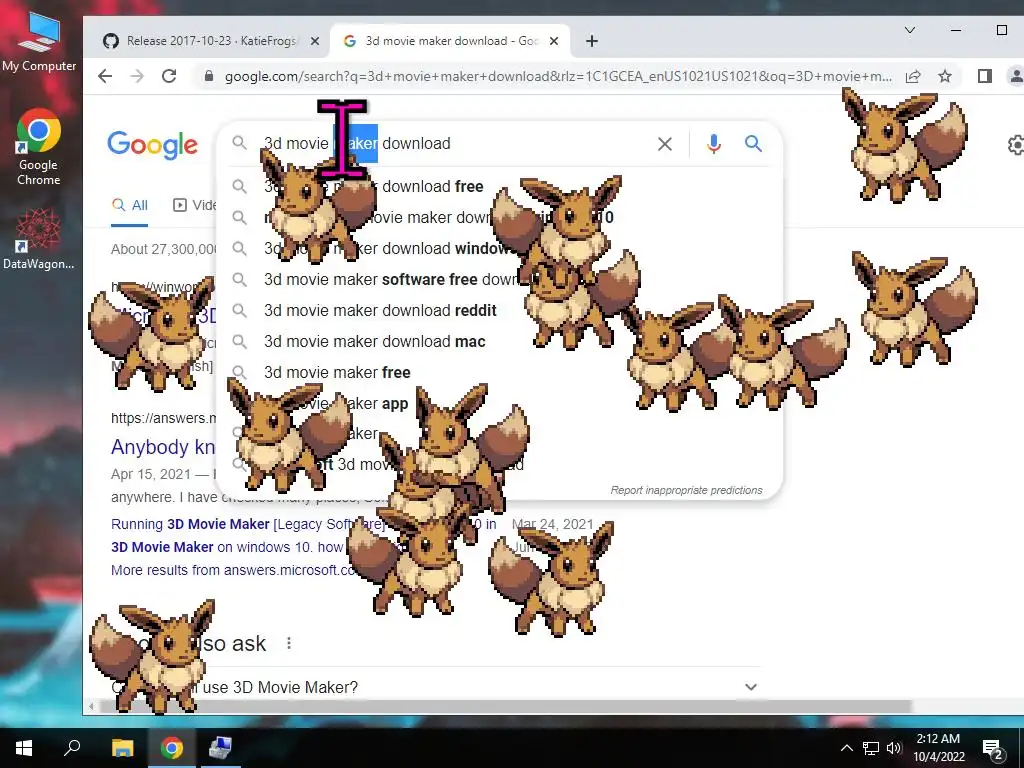Share this page from address bar
This screenshot has height=768, width=1024.
coord(913,76)
